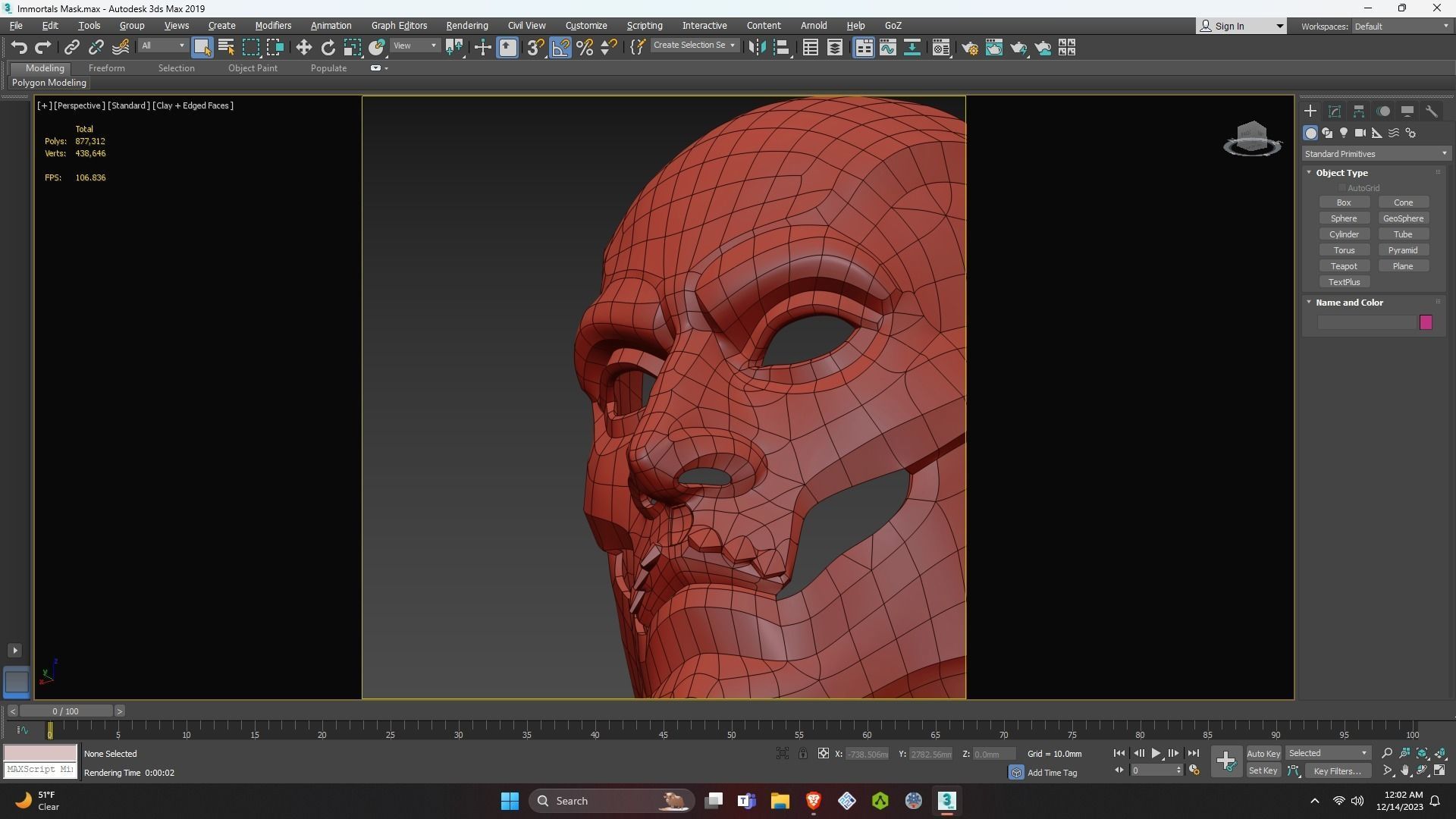Open the Utilities panel tab
The height and width of the screenshot is (819, 1456).
point(1432,111)
